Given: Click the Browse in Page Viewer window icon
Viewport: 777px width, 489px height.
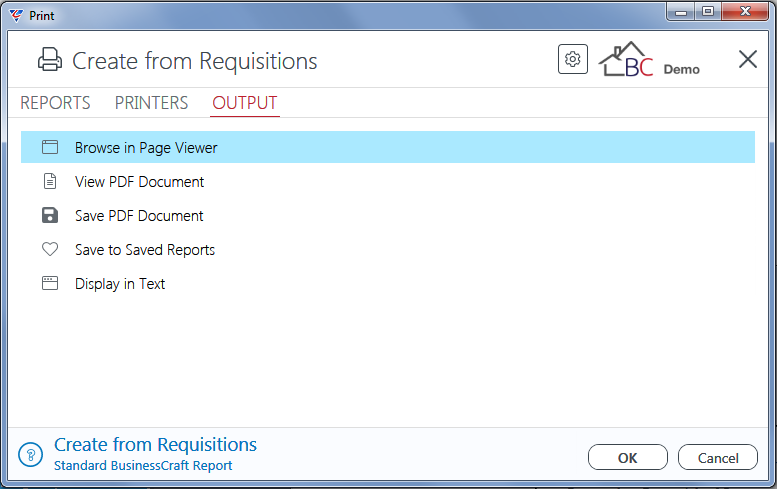Looking at the screenshot, I should (50, 147).
